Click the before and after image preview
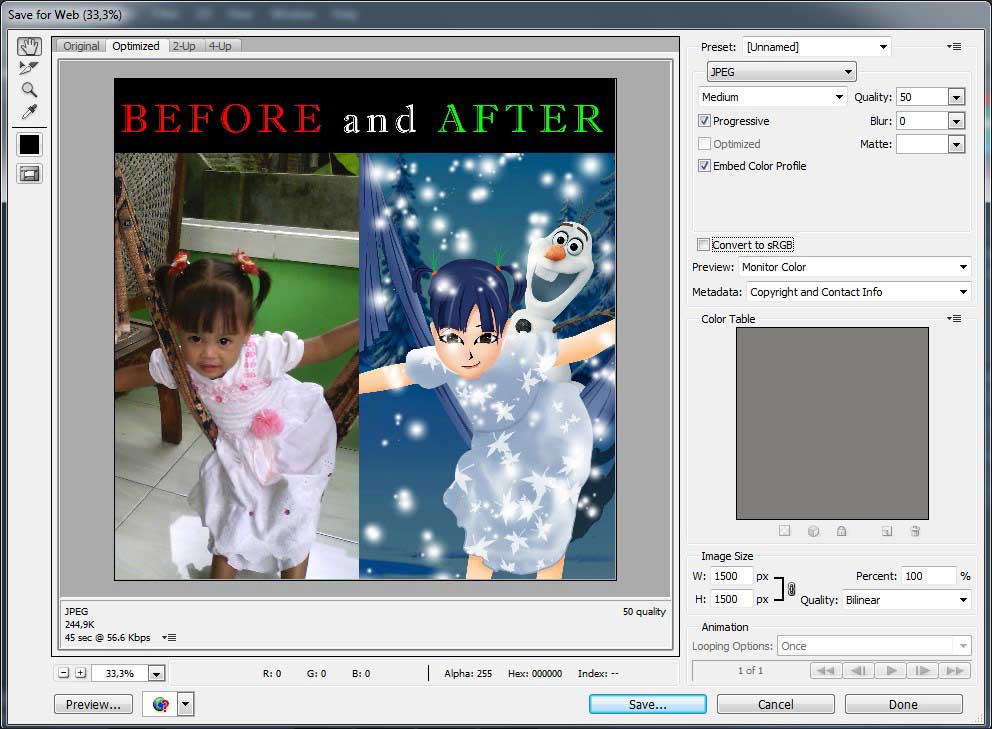 pyautogui.click(x=365, y=328)
